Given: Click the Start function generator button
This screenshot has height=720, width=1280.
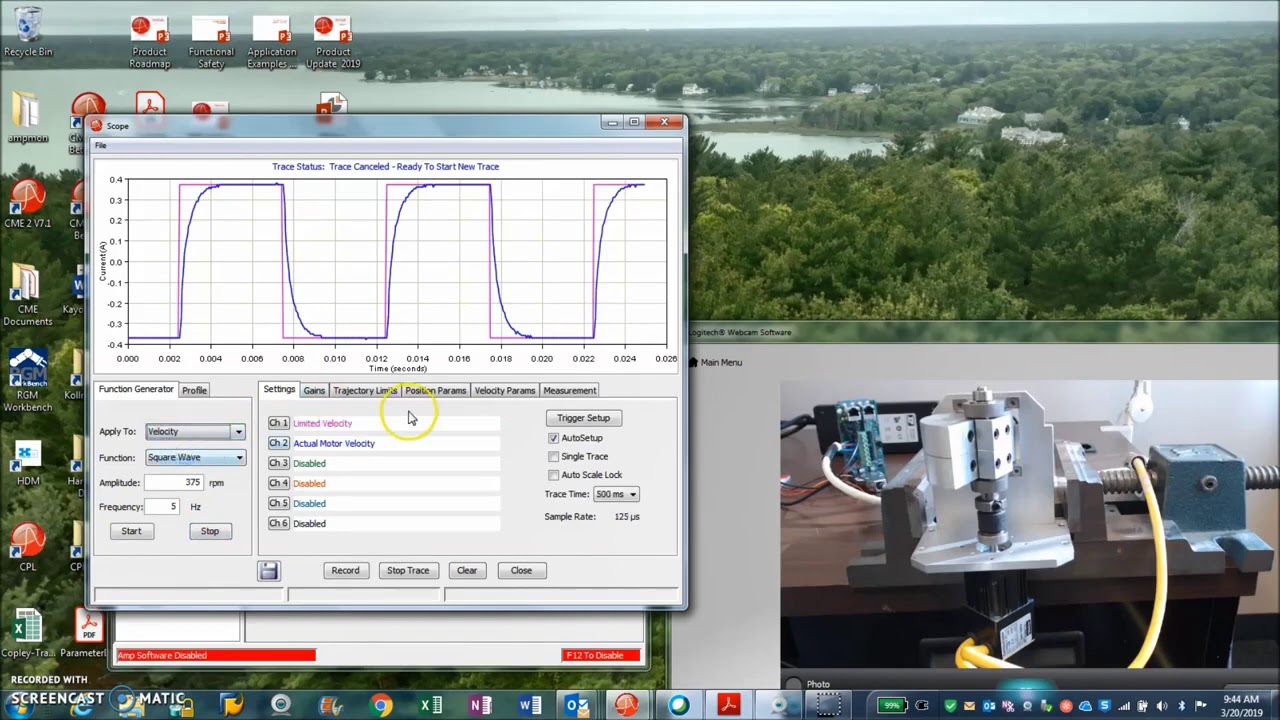Looking at the screenshot, I should 131,531.
